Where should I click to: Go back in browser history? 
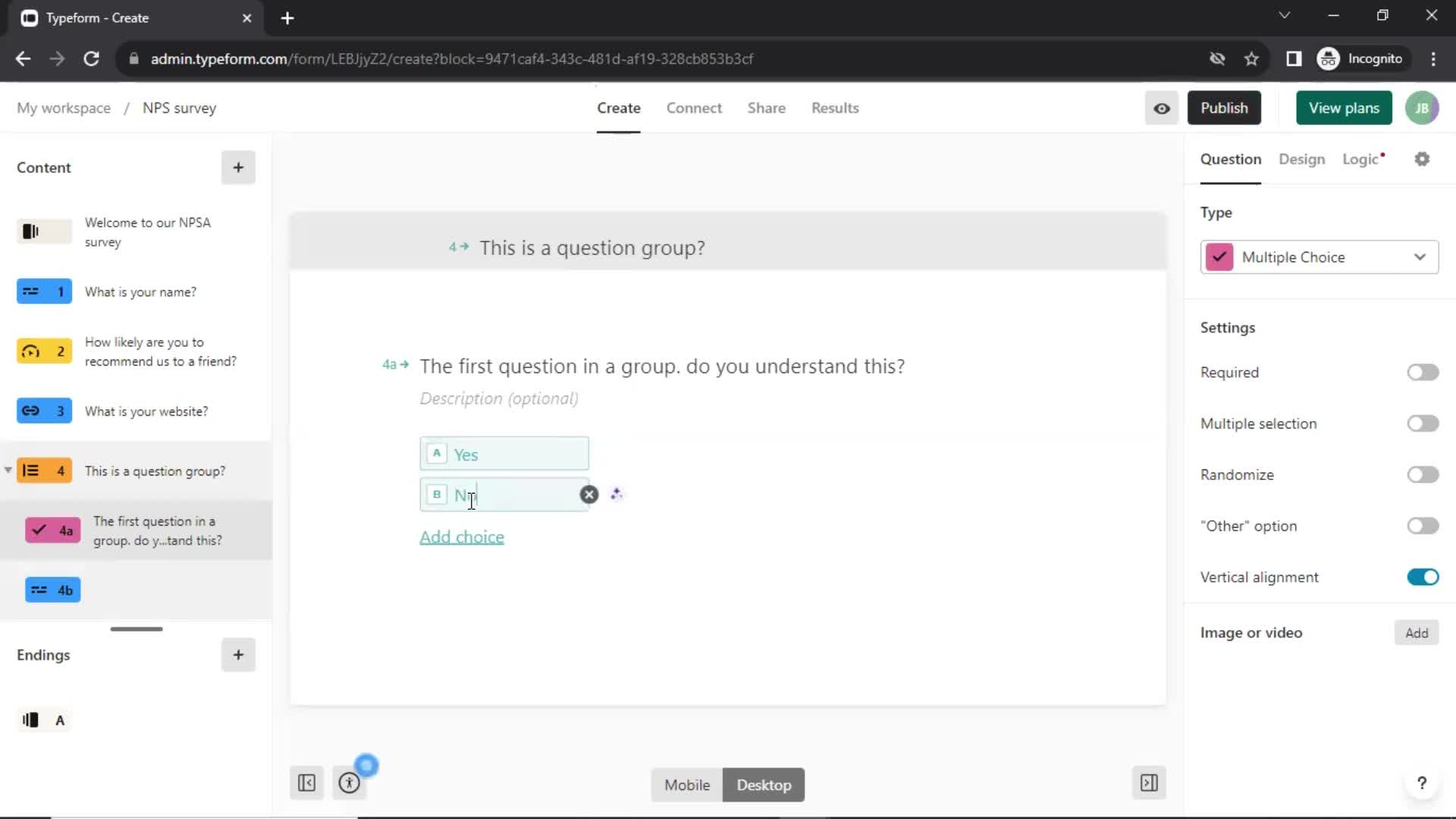[x=23, y=59]
